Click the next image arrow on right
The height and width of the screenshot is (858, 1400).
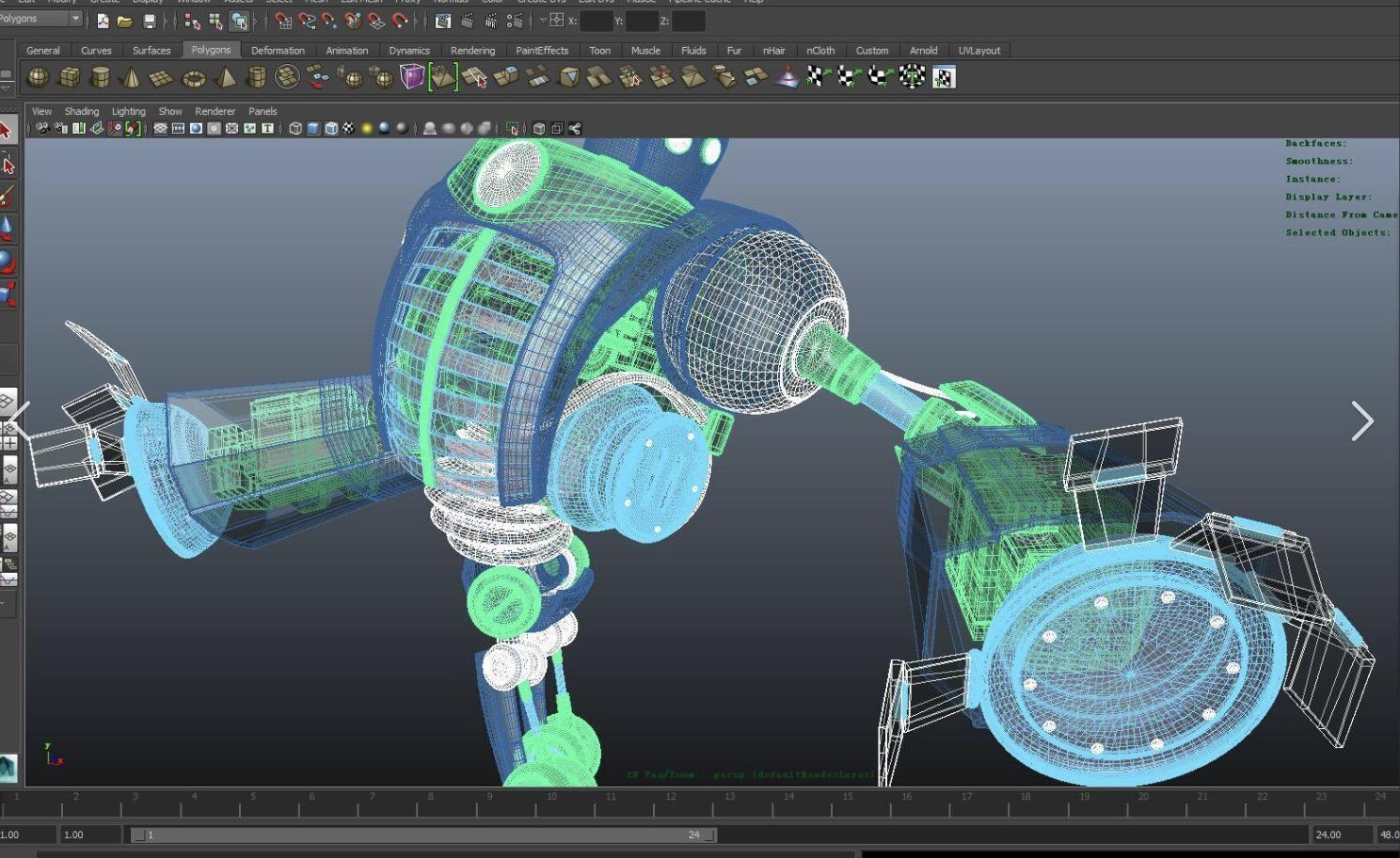point(1361,421)
